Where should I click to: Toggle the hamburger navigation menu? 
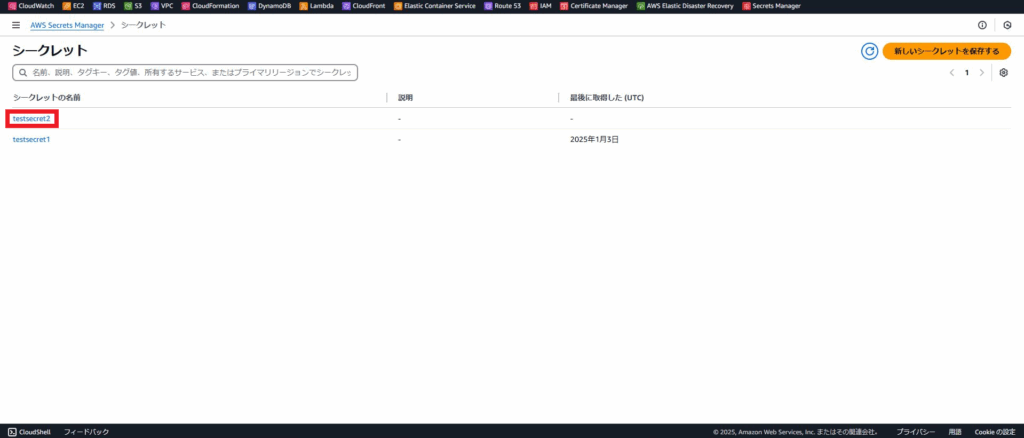point(16,25)
